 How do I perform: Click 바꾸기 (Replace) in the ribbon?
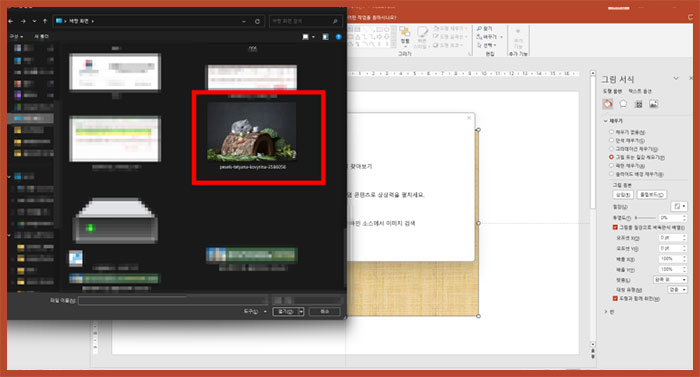[x=489, y=37]
